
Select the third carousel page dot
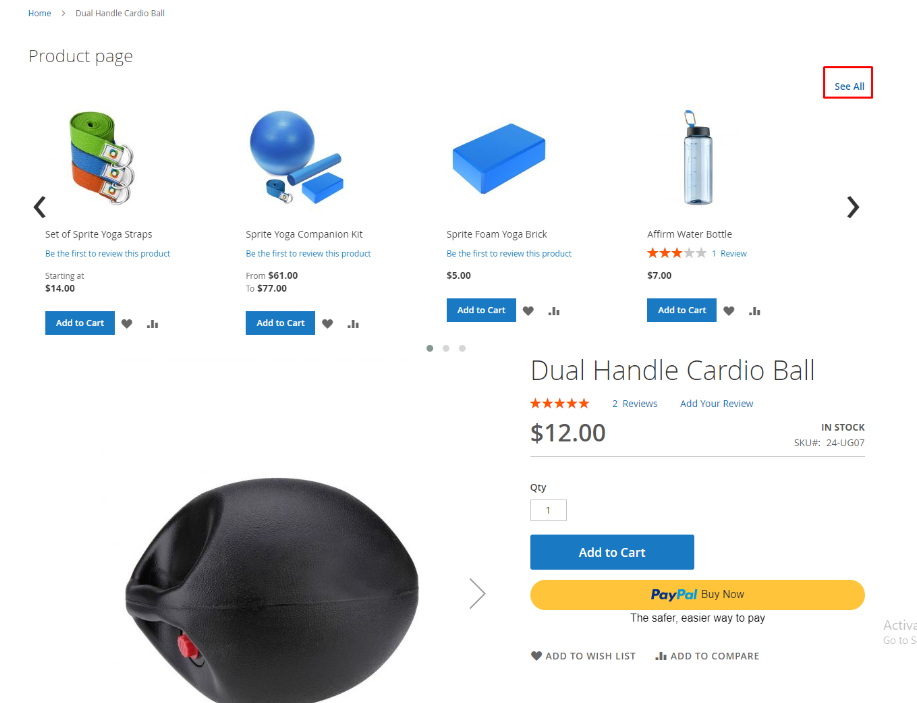click(463, 349)
